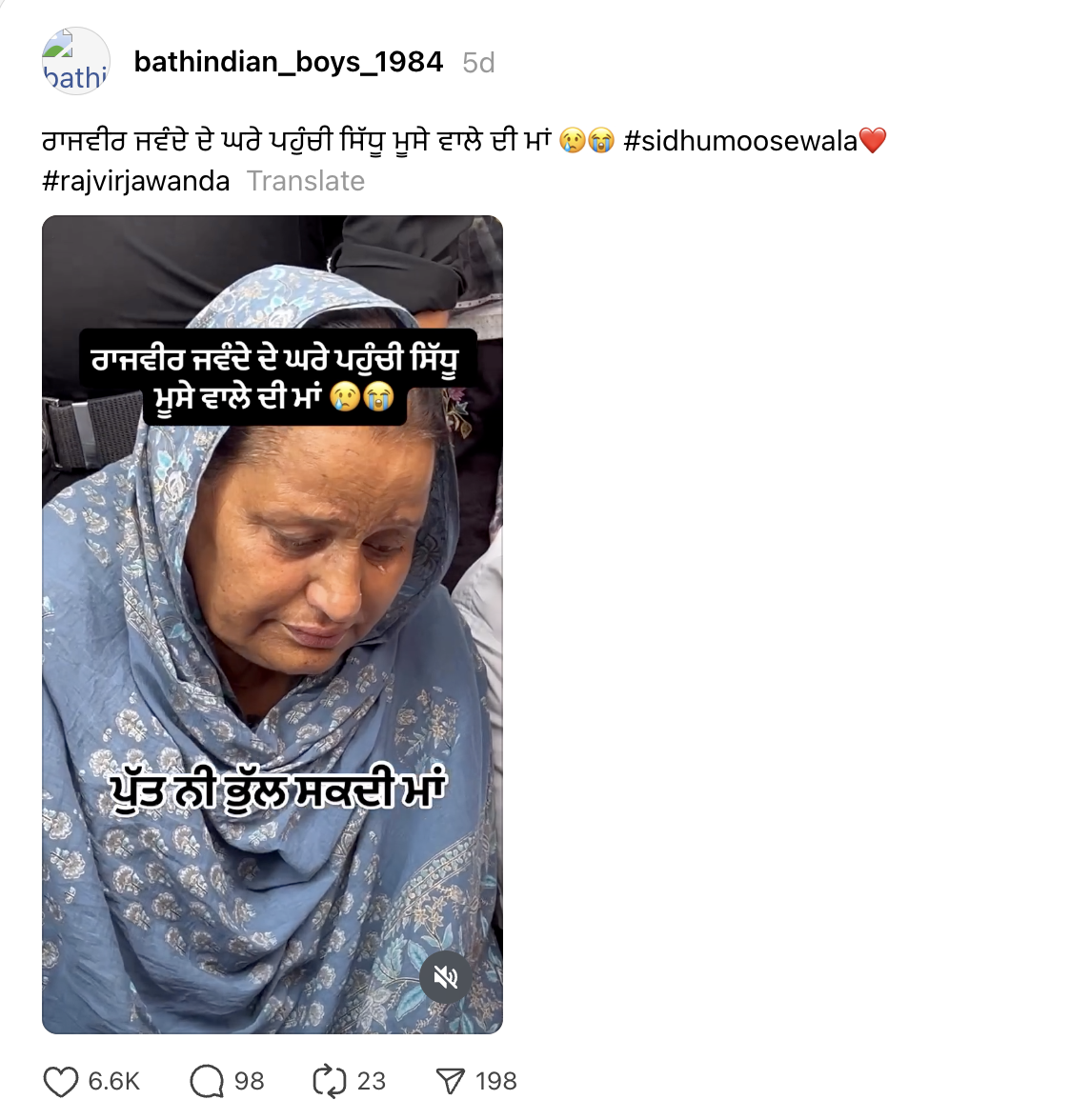Click the white bottom overlay text in video
The width and height of the screenshot is (1090, 1120).
(278, 790)
